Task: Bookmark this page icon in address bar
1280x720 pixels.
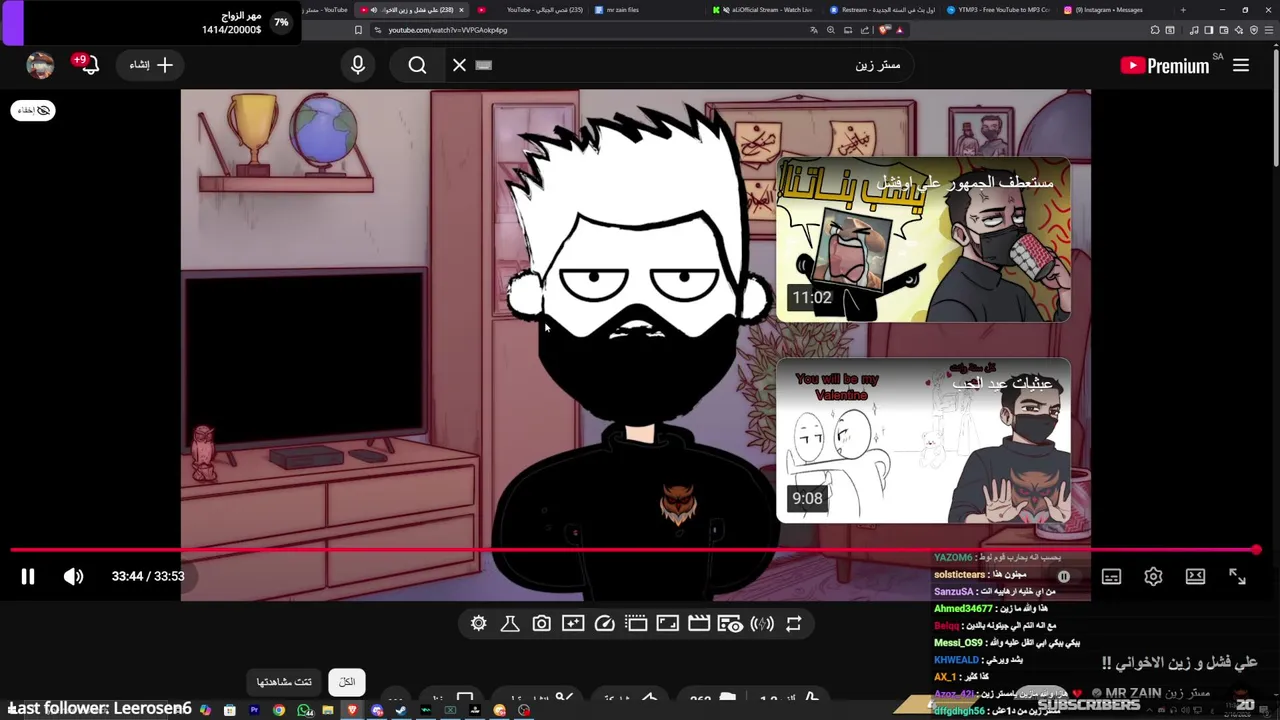Action: coord(358,30)
